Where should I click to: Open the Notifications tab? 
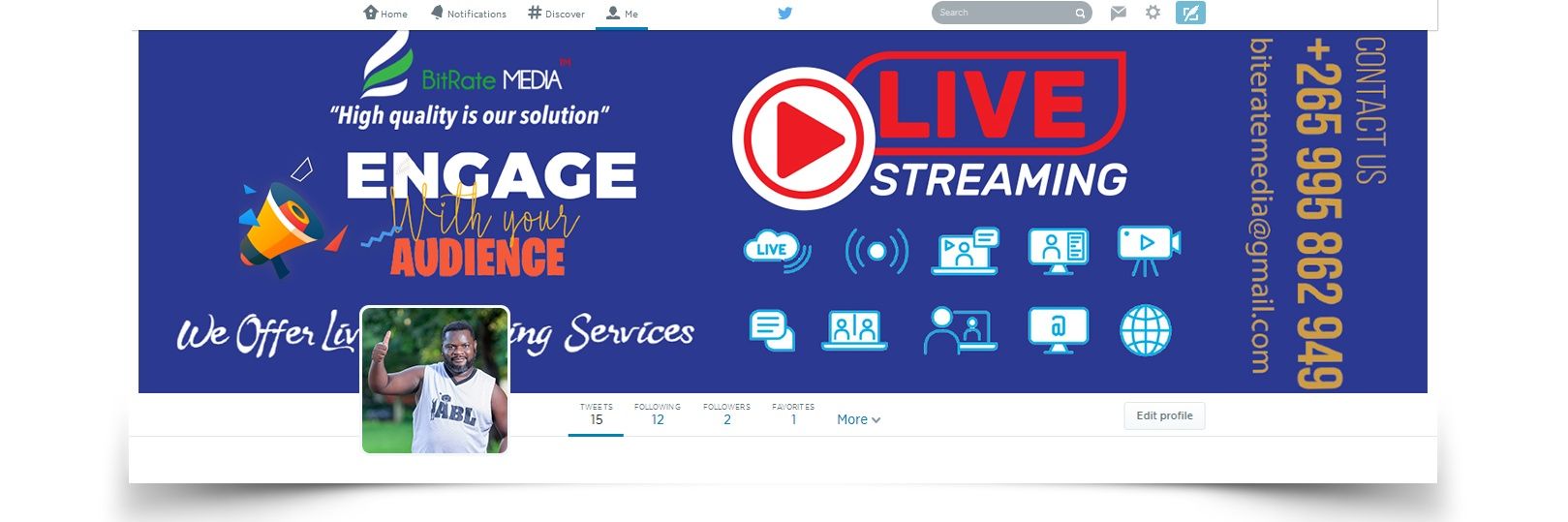pos(469,14)
